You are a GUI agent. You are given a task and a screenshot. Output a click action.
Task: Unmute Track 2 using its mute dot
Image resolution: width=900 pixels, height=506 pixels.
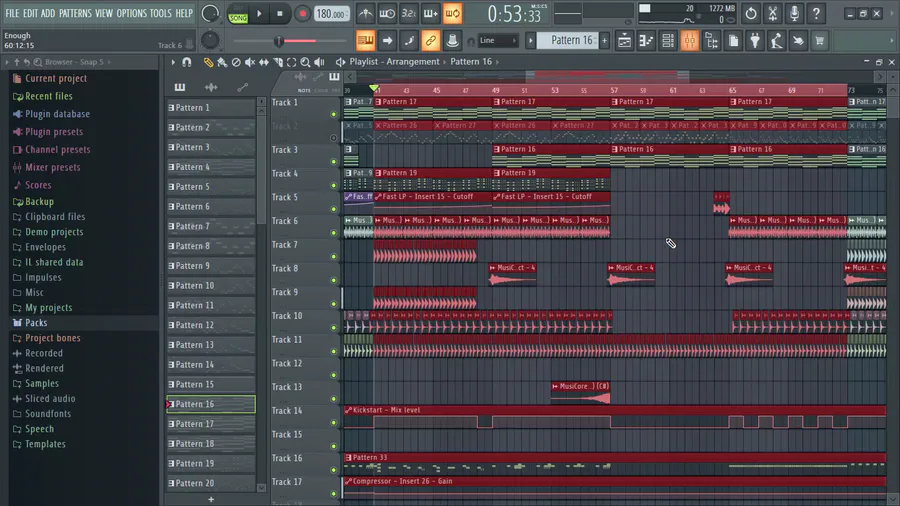333,138
